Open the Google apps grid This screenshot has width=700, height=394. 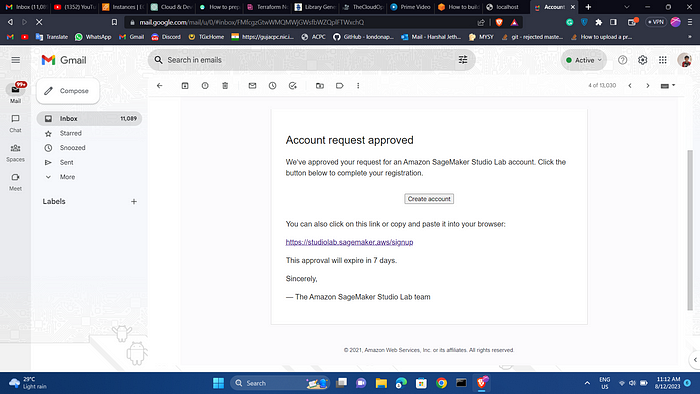pos(663,60)
